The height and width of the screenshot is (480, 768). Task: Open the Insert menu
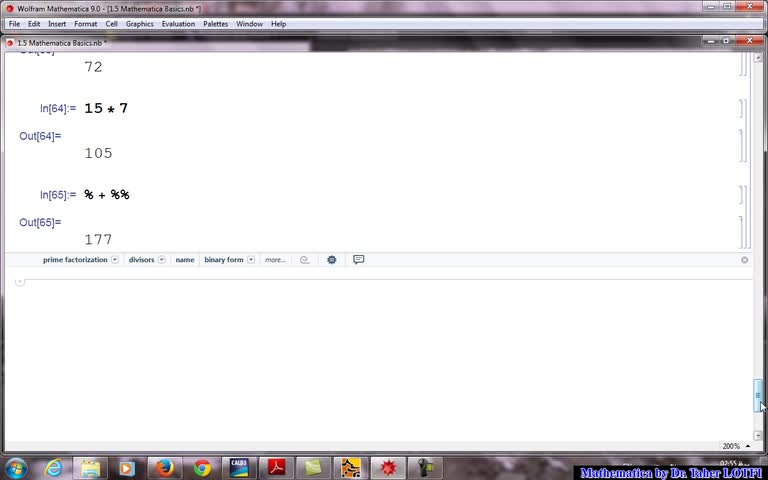tap(57, 24)
